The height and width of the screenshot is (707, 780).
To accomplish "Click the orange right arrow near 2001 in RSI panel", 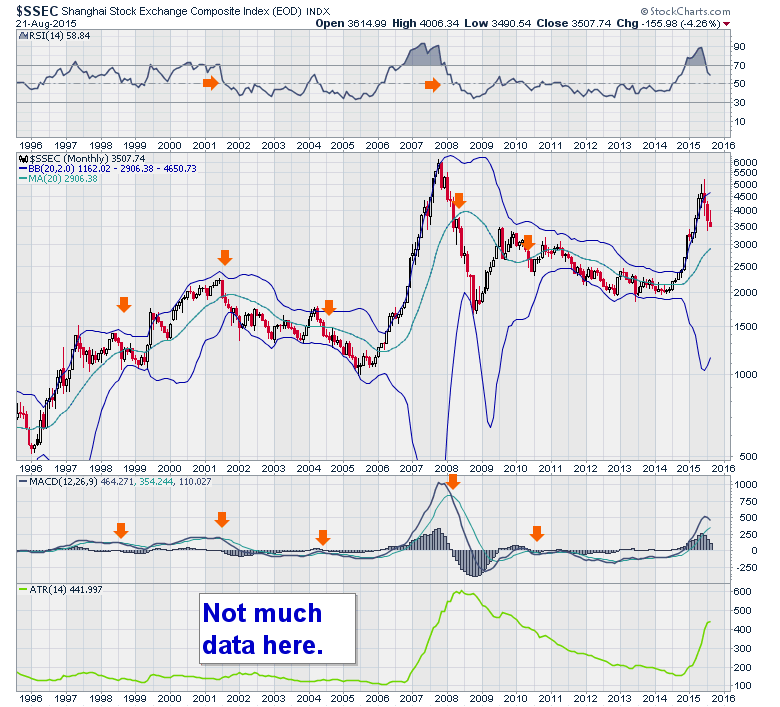I will click(x=210, y=83).
